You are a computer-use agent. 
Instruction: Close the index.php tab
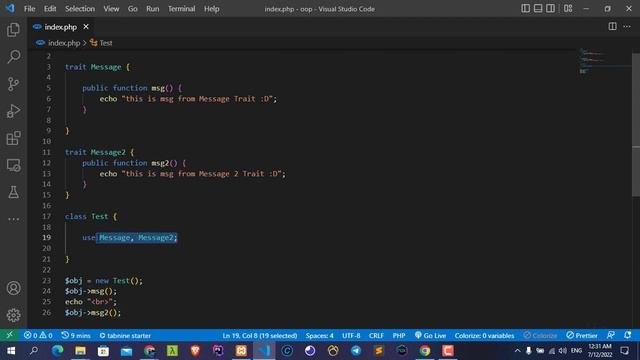(86, 27)
